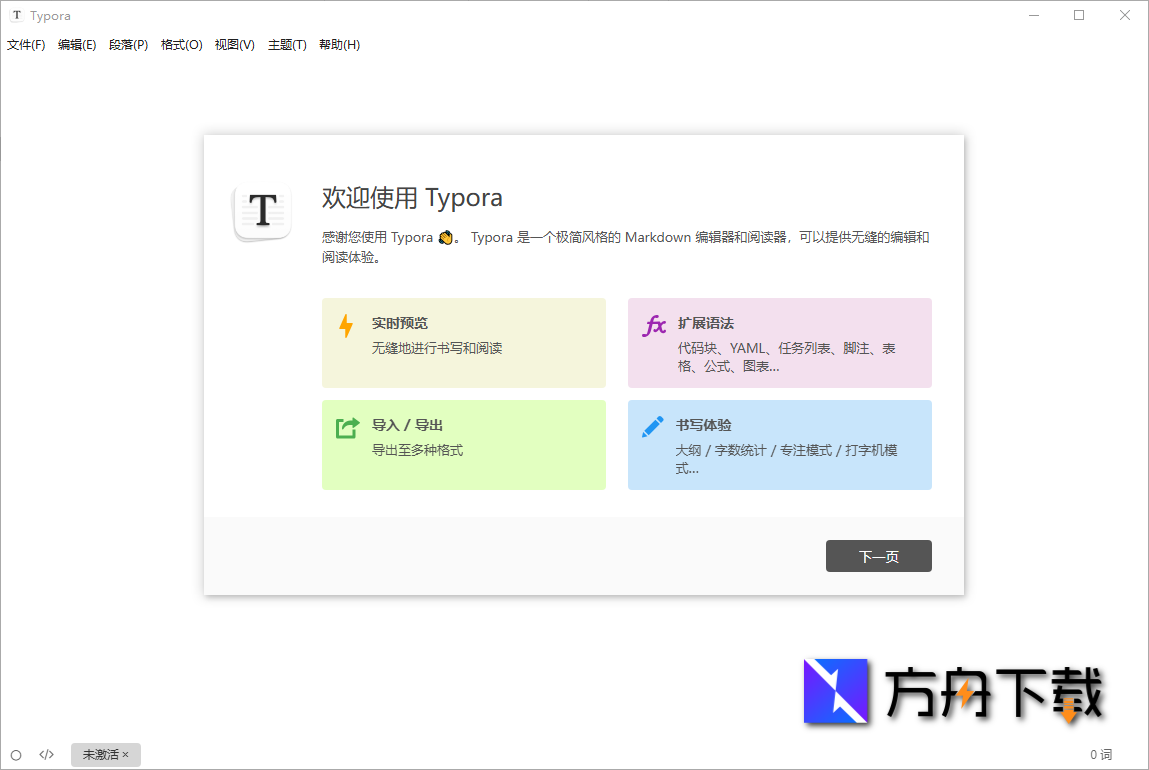1149x770 pixels.
Task: Click the pencil icon for 书写体验
Action: click(654, 425)
